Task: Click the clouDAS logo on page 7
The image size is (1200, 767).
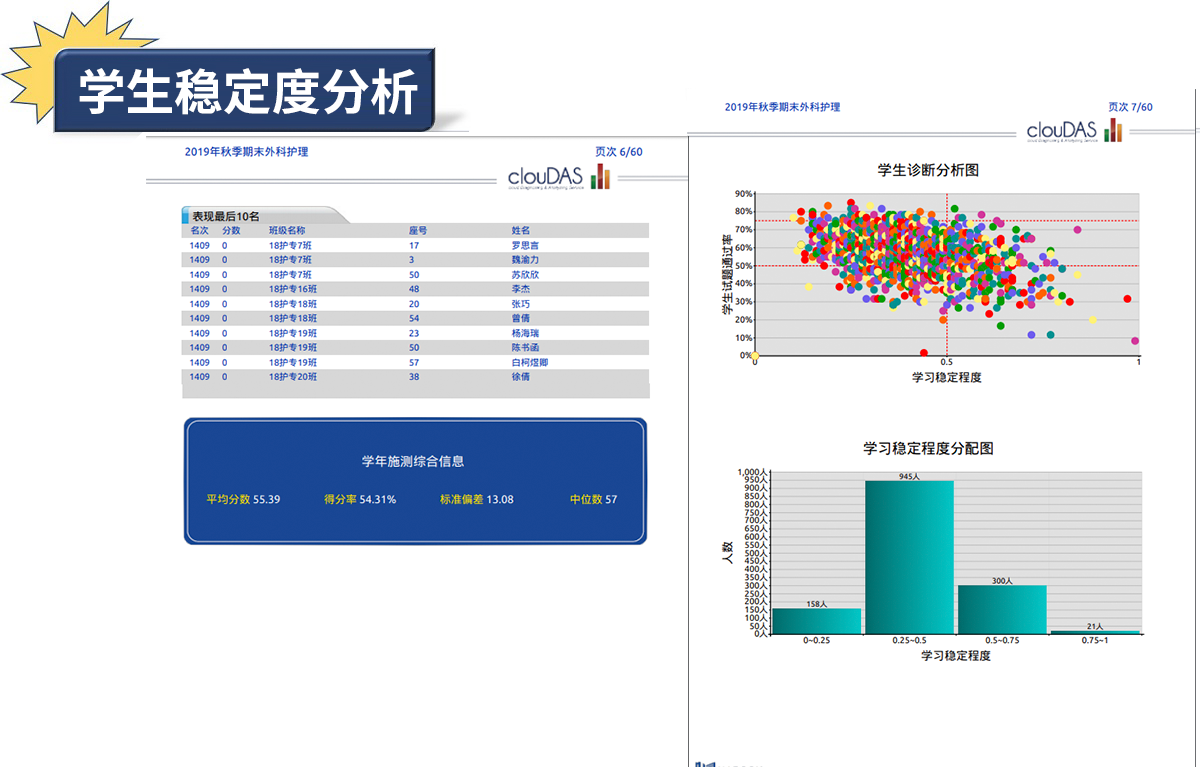Action: pos(1074,131)
